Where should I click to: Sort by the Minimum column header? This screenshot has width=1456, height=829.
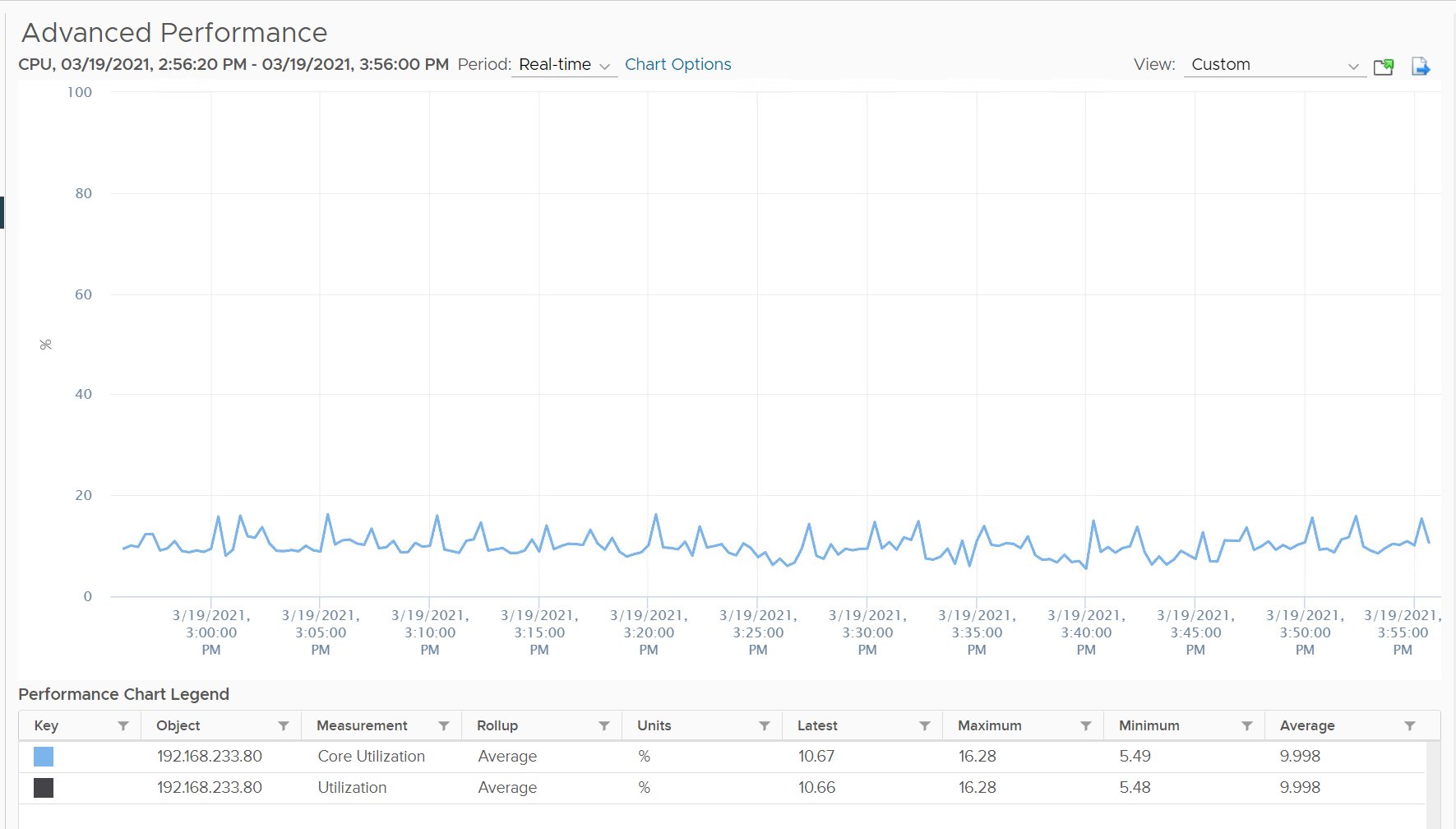(1149, 725)
